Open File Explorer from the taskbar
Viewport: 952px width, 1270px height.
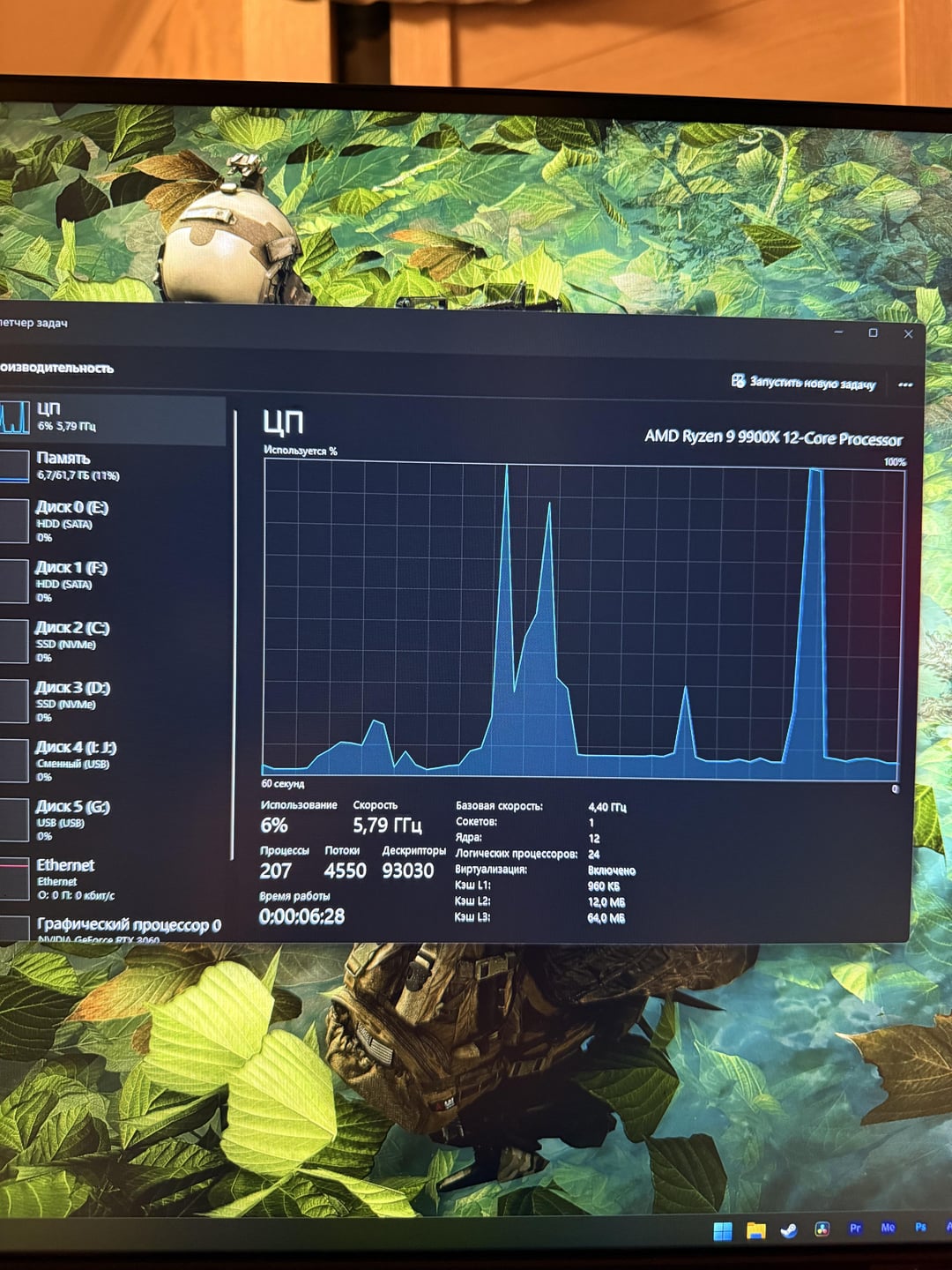click(x=756, y=1231)
